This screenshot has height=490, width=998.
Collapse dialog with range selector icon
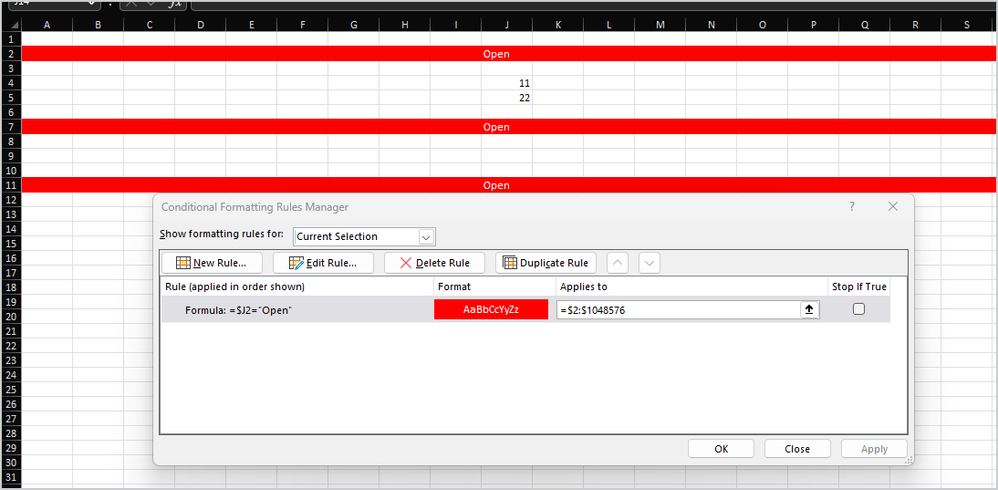click(x=810, y=310)
